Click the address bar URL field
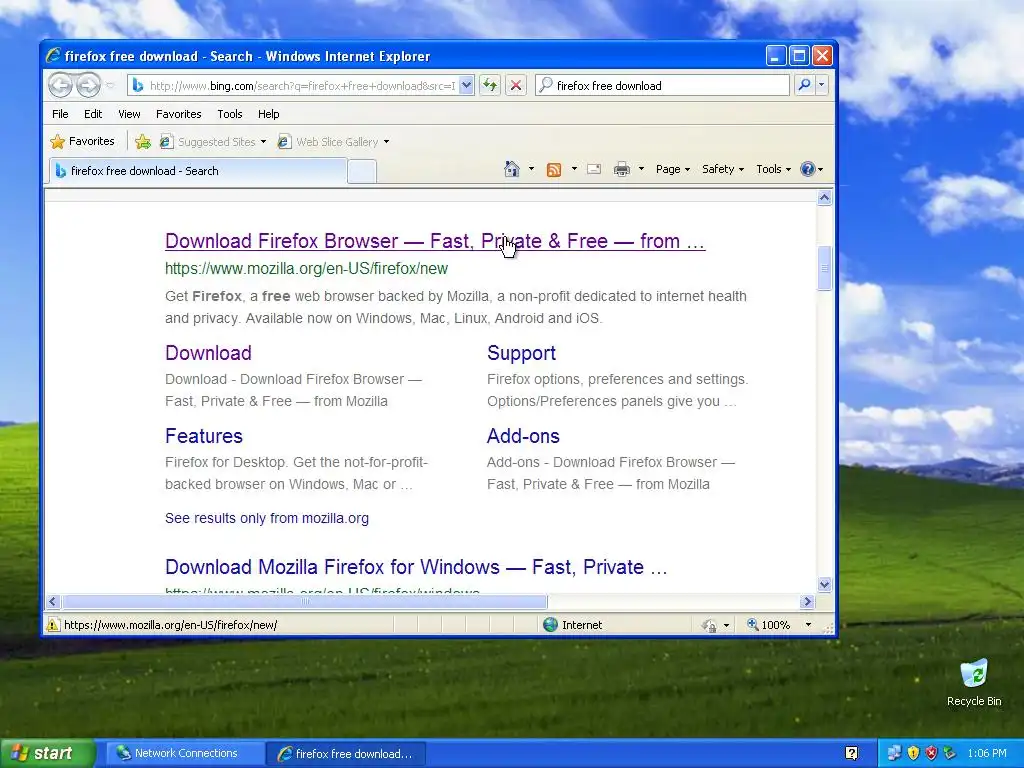Viewport: 1024px width, 768px height. tap(302, 86)
